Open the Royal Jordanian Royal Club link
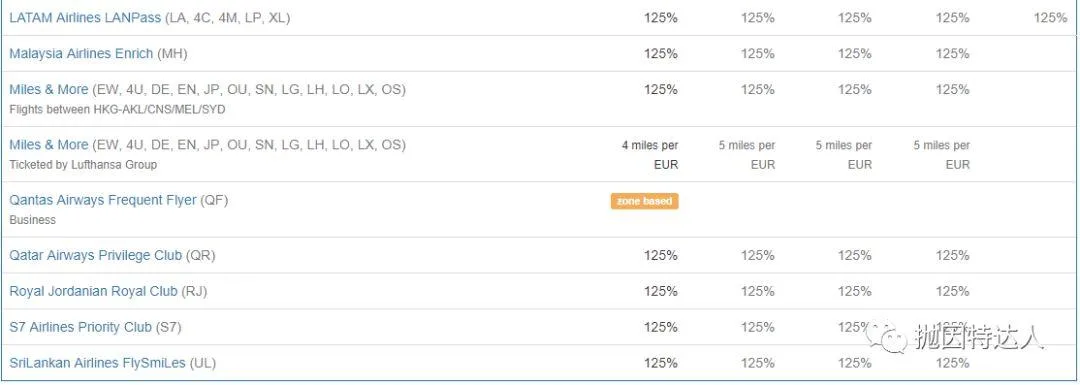 (x=93, y=291)
